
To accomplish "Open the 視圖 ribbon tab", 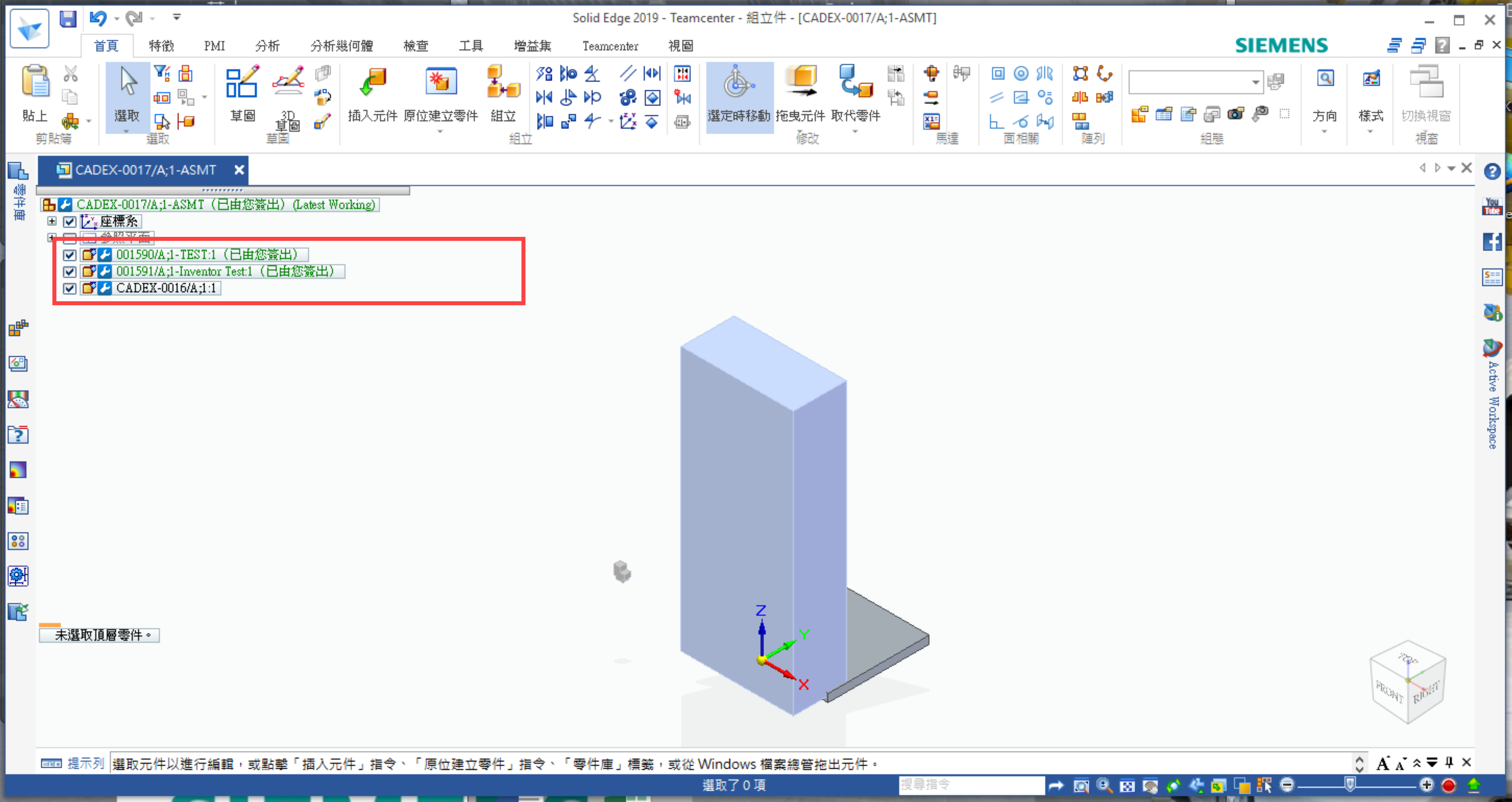I will pyautogui.click(x=681, y=46).
